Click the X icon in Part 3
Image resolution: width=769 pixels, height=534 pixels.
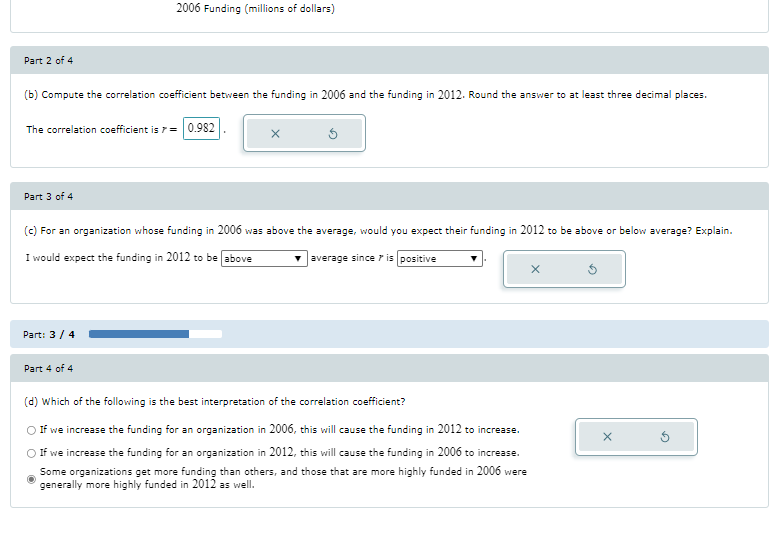[536, 269]
